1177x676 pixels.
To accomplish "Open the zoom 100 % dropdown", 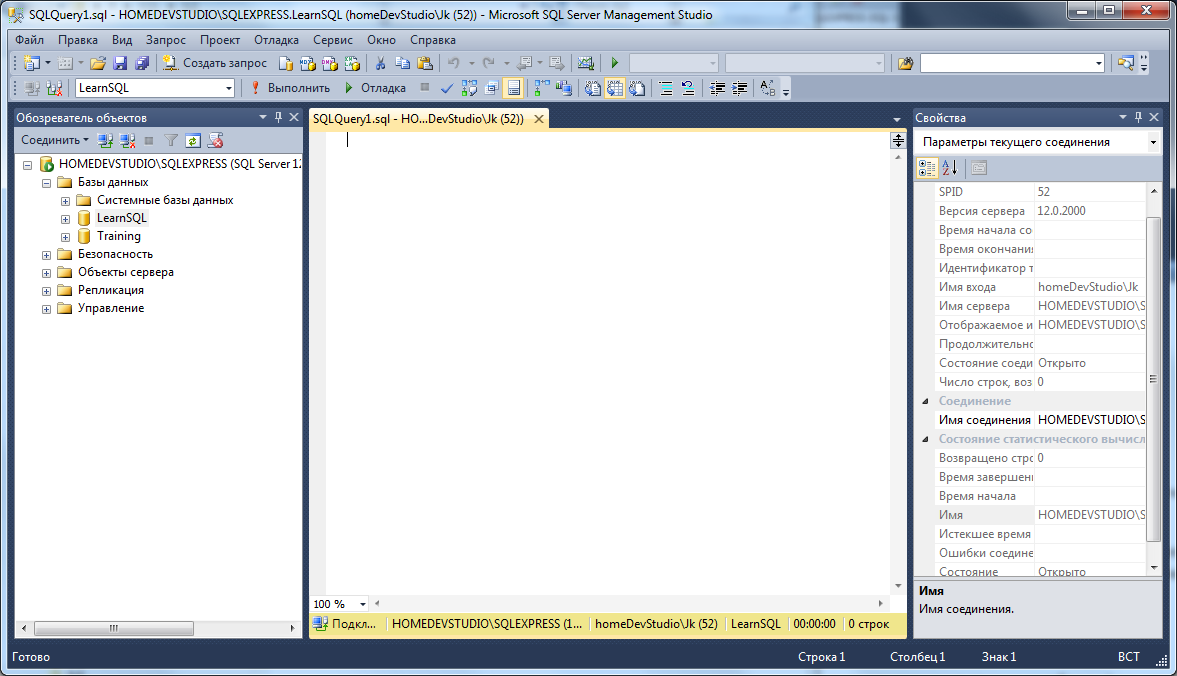I will click(363, 604).
